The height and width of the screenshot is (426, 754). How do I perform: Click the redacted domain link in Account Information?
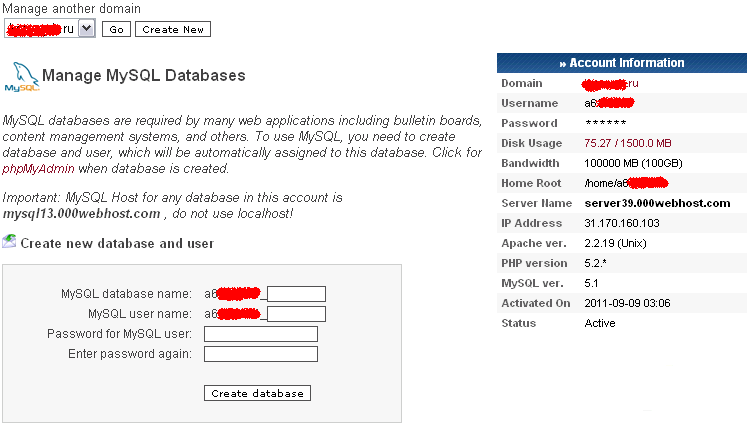(610, 84)
